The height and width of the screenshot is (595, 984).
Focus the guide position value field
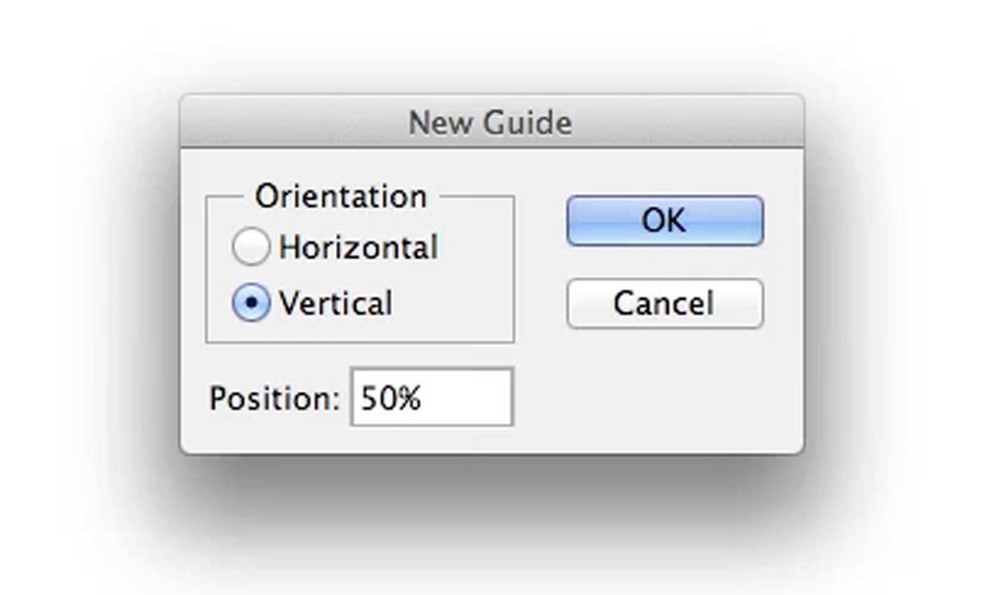(x=431, y=398)
